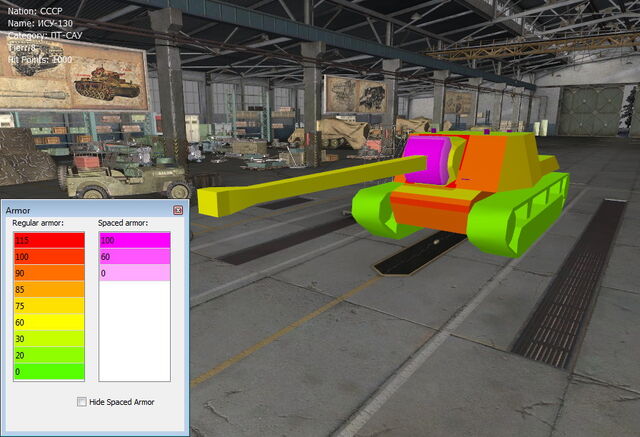Select the 90 regular armor swatch
The width and height of the screenshot is (640, 437).
(49, 273)
